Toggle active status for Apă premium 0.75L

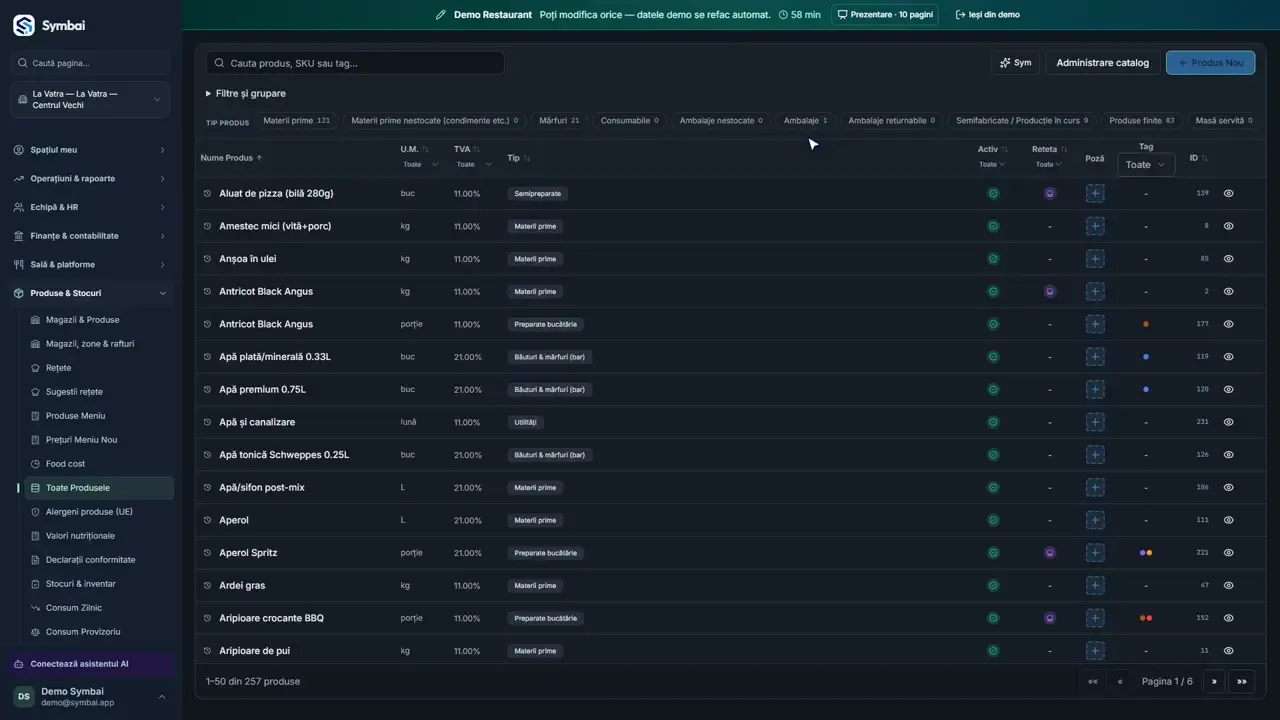tap(993, 389)
